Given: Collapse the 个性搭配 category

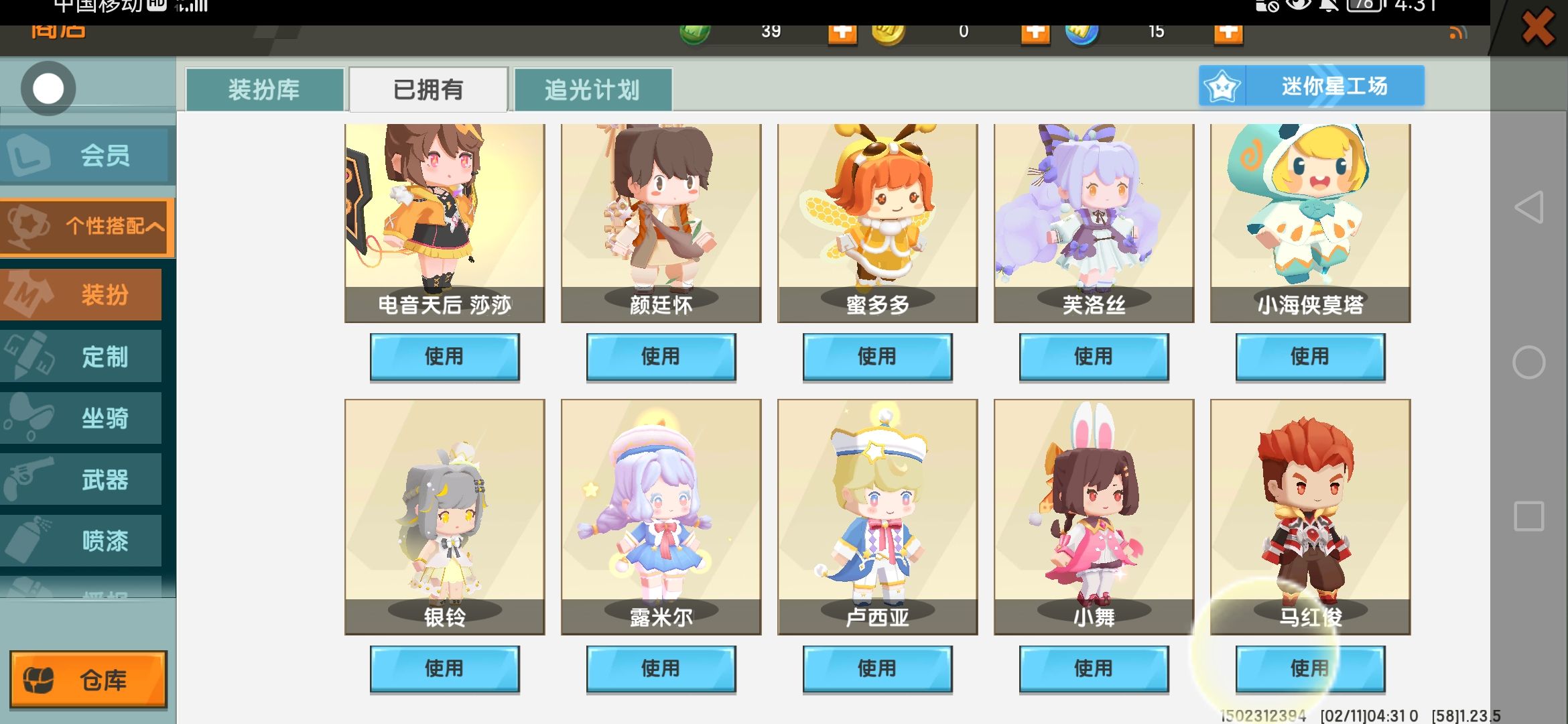Looking at the screenshot, I should click(87, 227).
